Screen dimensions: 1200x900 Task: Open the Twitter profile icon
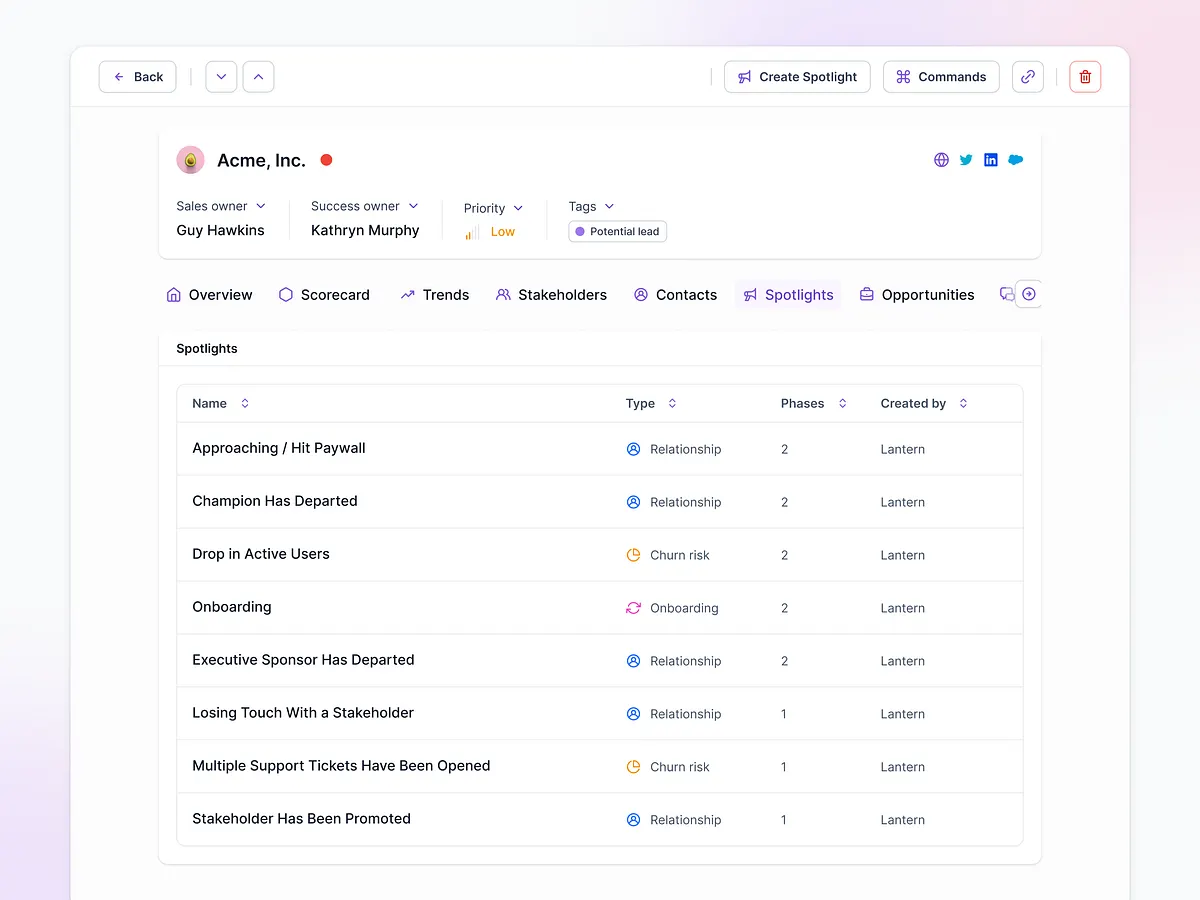(x=966, y=160)
